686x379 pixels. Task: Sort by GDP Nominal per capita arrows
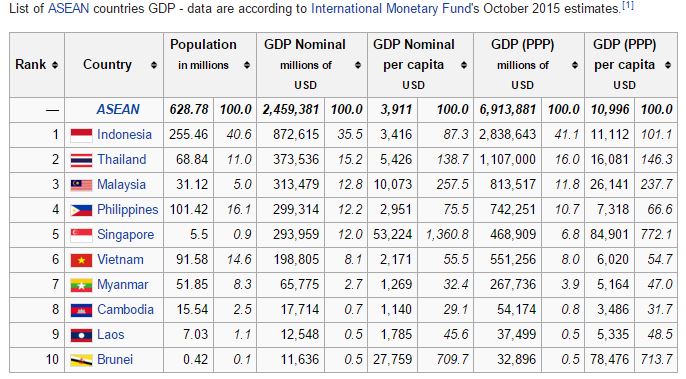[x=464, y=65]
